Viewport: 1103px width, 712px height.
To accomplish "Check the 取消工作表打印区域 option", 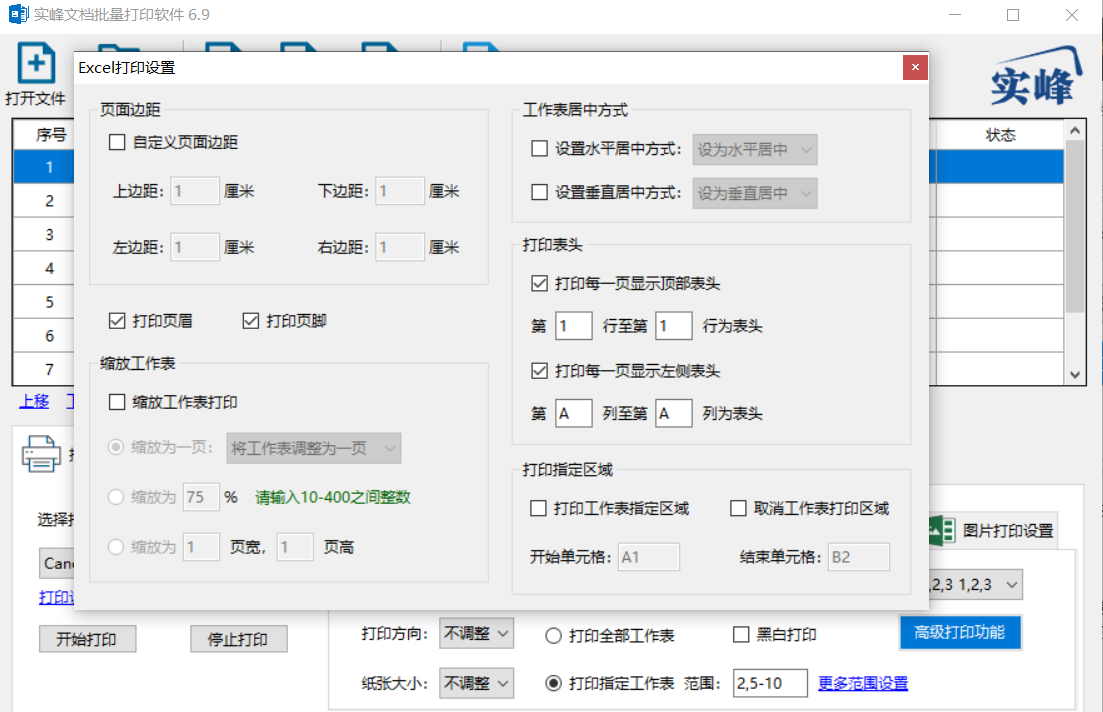I will pyautogui.click(x=738, y=509).
